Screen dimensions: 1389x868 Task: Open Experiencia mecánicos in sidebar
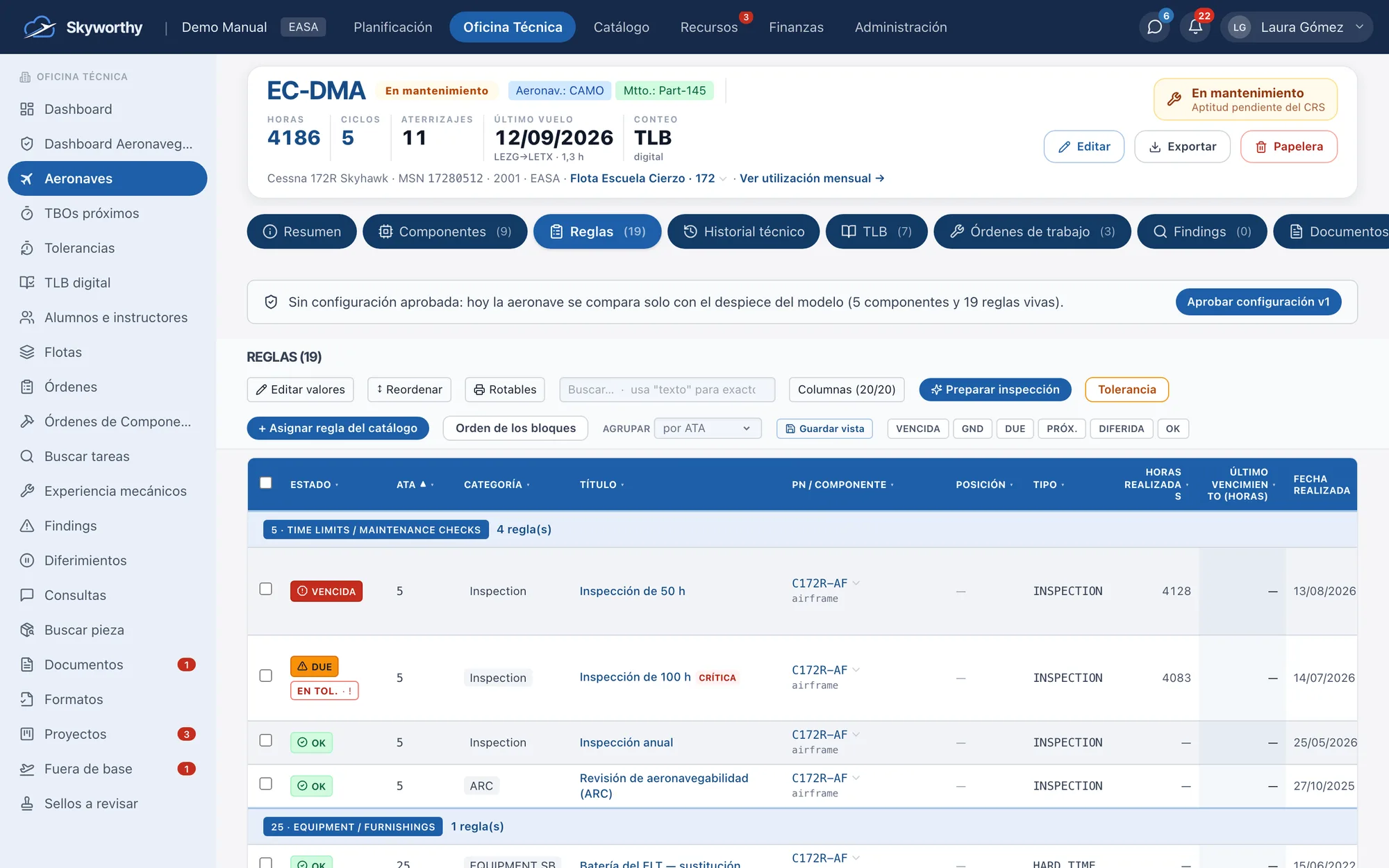tap(108, 491)
